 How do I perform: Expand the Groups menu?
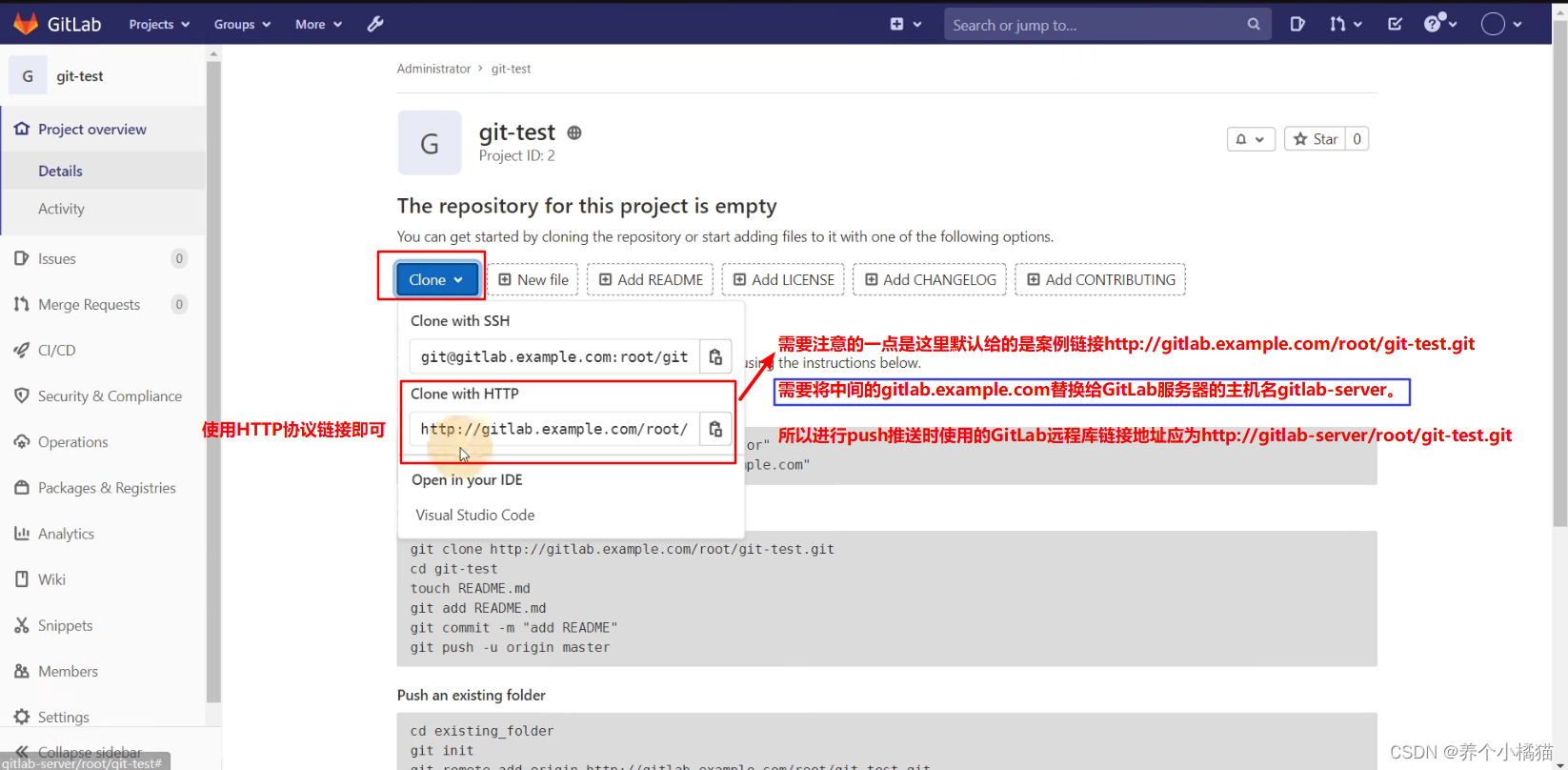tap(242, 24)
